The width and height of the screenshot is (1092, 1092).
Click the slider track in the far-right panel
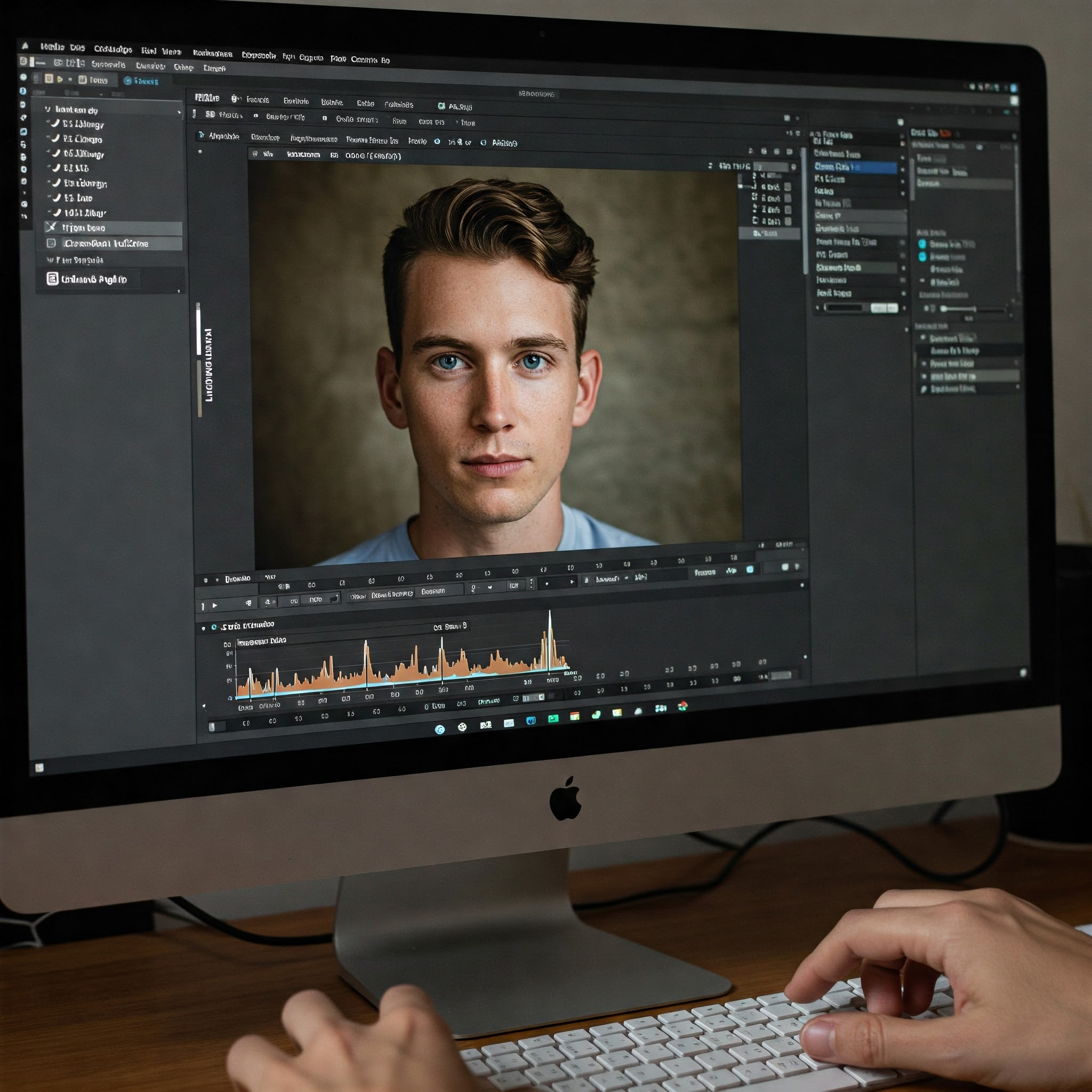(x=973, y=309)
